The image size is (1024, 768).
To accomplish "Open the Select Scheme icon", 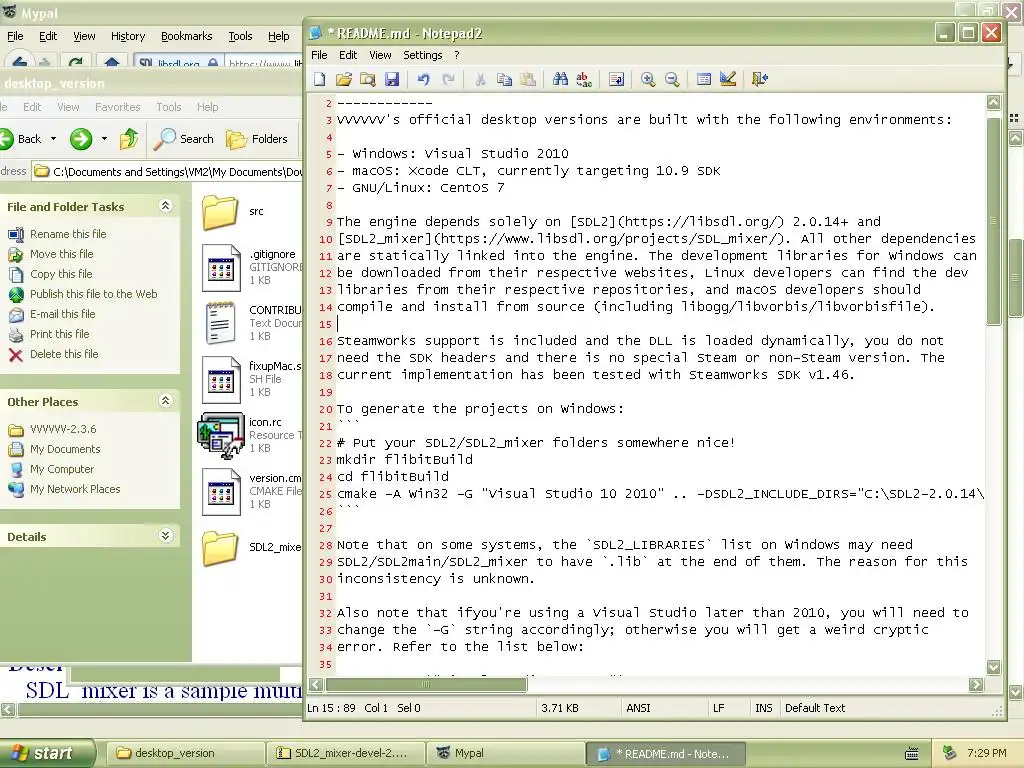I will [x=703, y=80].
